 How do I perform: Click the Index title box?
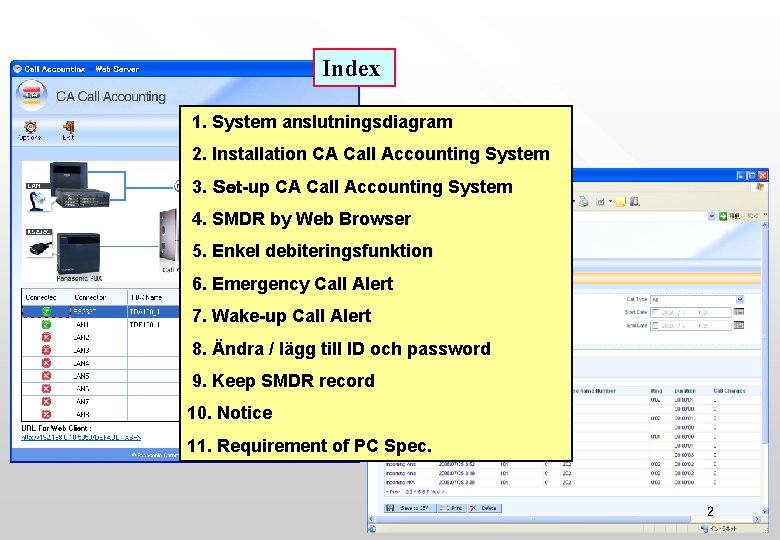pos(354,68)
